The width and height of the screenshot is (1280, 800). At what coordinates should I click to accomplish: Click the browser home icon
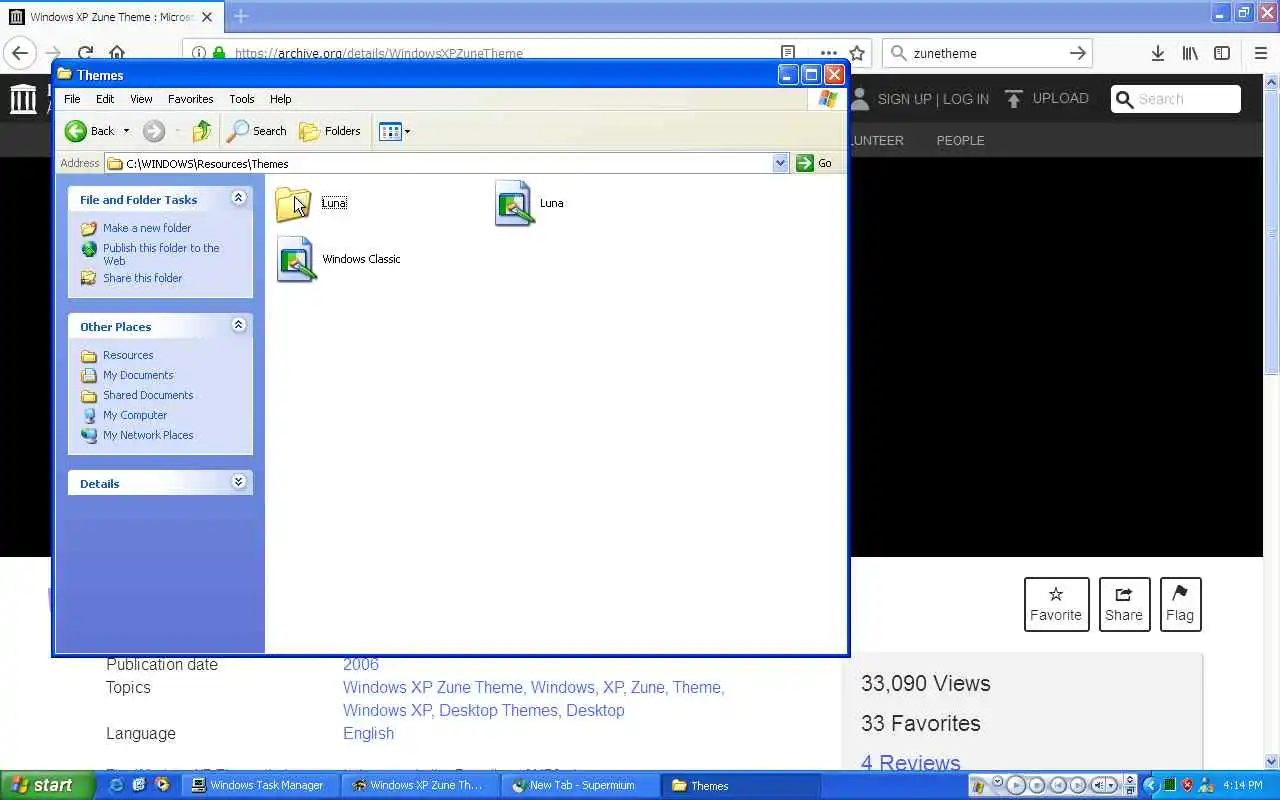click(x=117, y=53)
